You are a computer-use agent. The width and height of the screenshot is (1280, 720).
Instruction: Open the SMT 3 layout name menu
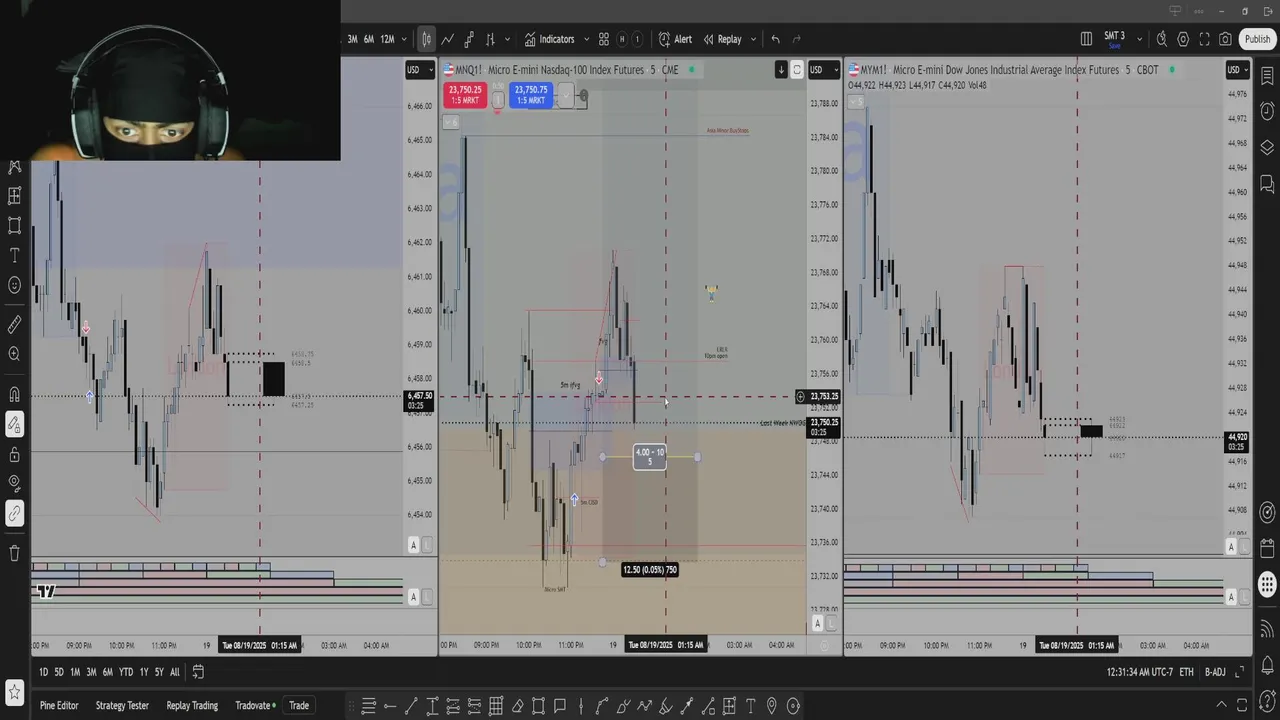click(1114, 39)
